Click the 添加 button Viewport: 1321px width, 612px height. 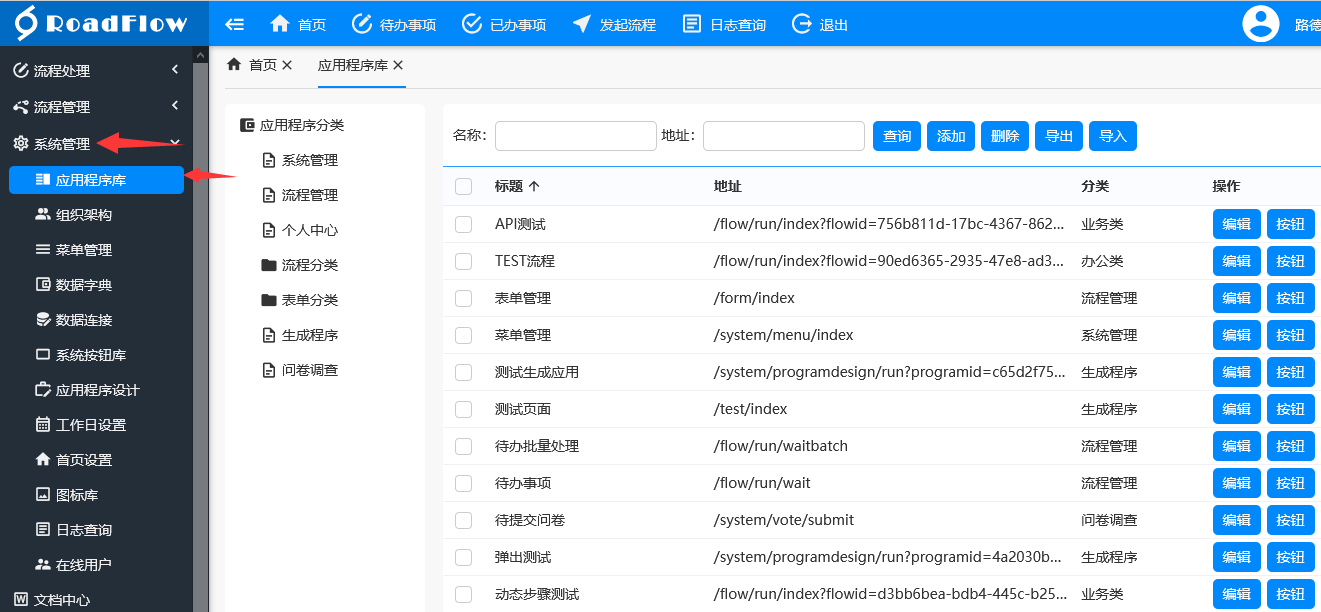[x=951, y=136]
